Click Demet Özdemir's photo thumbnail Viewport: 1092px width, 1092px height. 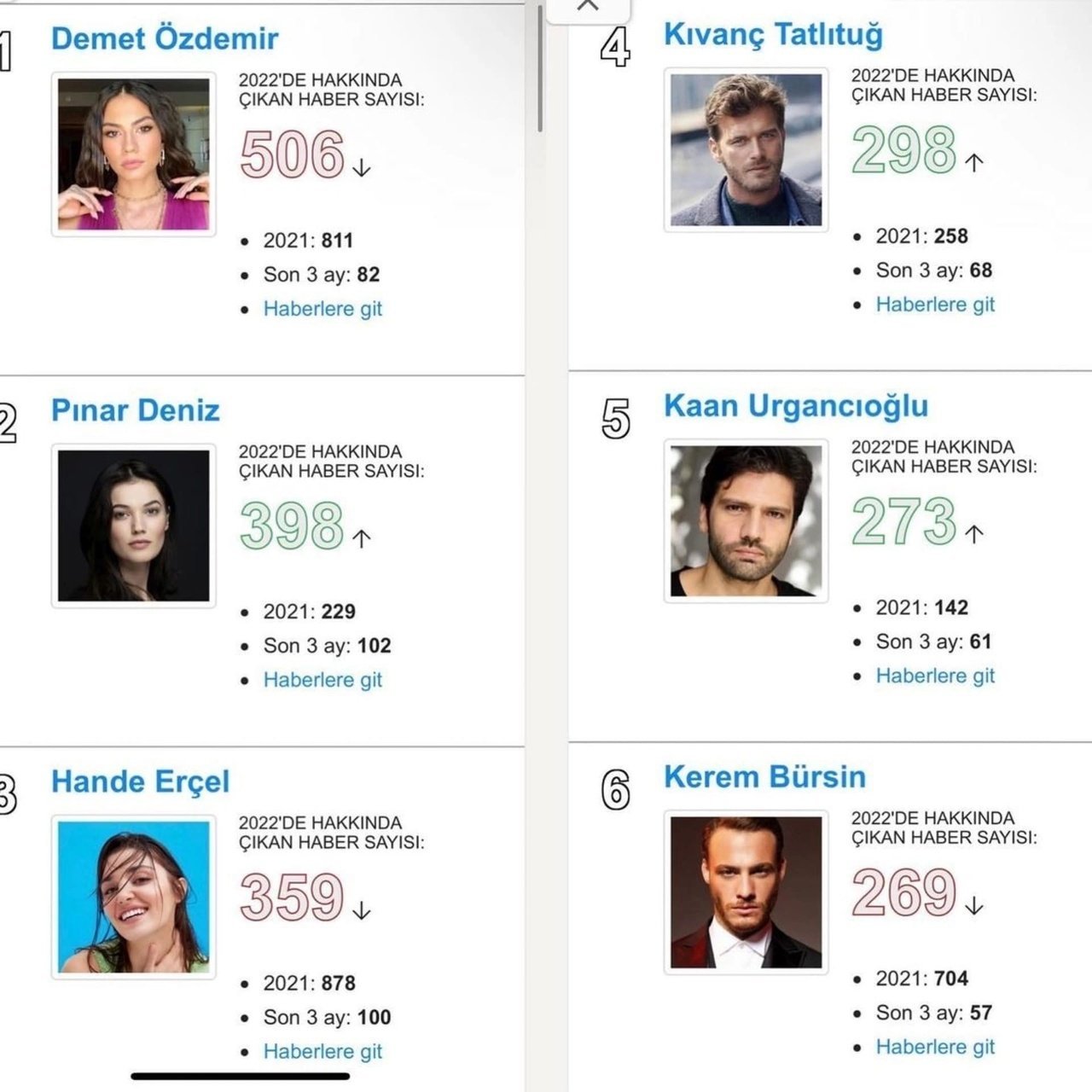134,154
